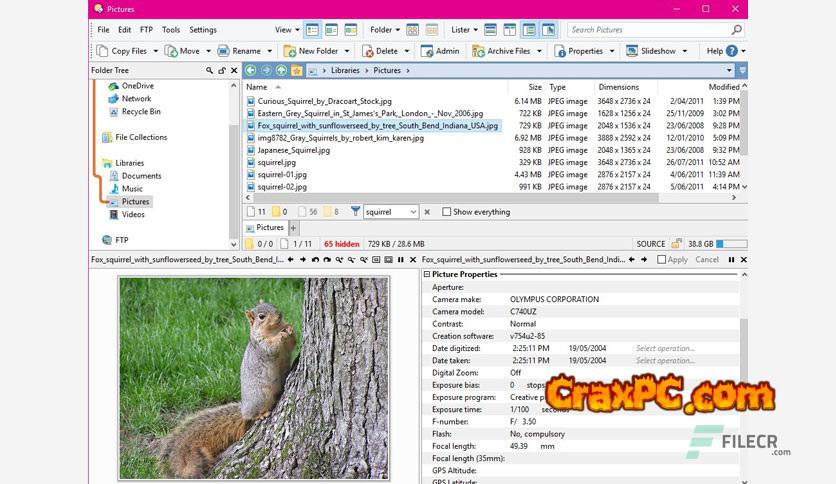Open the Tools menu
Image resolution: width=836 pixels, height=484 pixels.
pos(171,30)
